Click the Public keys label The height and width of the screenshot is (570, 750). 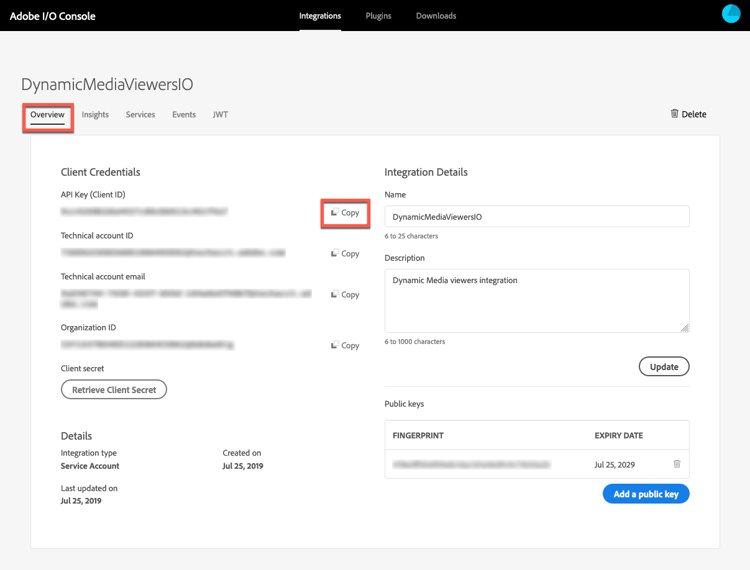(404, 404)
